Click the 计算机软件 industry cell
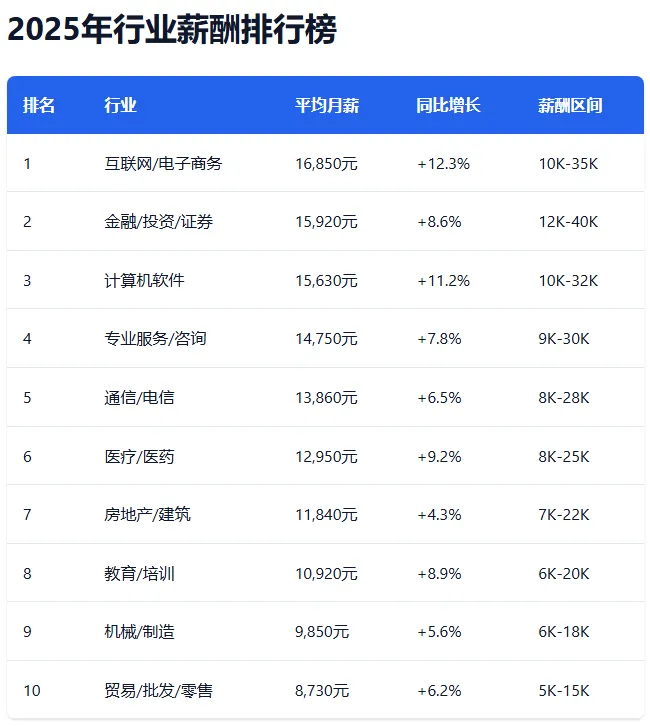The width and height of the screenshot is (650, 726). pyautogui.click(x=144, y=281)
